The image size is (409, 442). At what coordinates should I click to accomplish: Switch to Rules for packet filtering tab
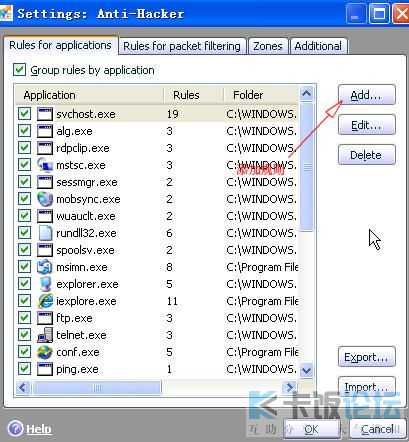[x=182, y=46]
